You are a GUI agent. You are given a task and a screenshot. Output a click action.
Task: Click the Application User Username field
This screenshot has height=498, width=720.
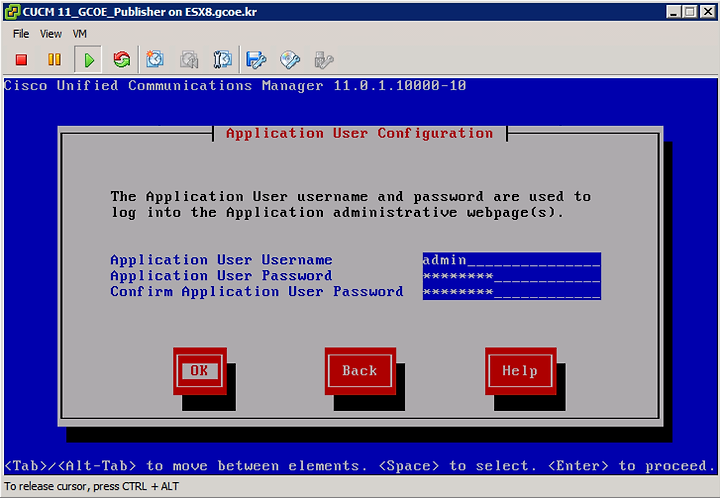512,260
